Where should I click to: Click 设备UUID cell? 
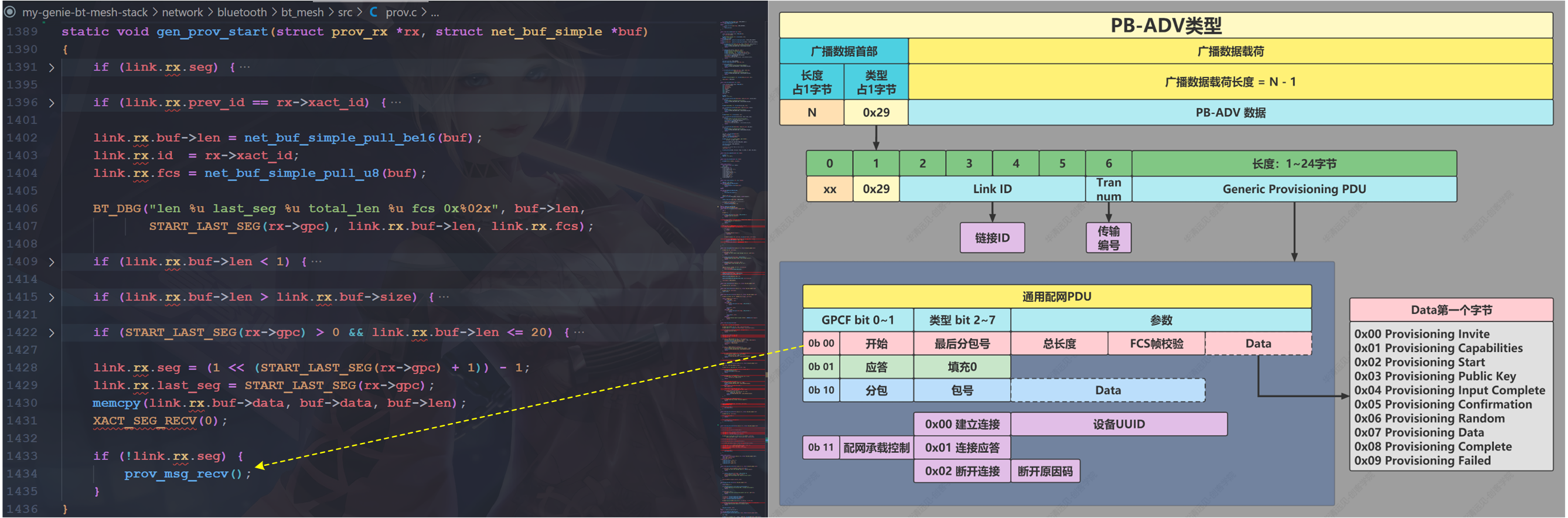(x=1119, y=424)
